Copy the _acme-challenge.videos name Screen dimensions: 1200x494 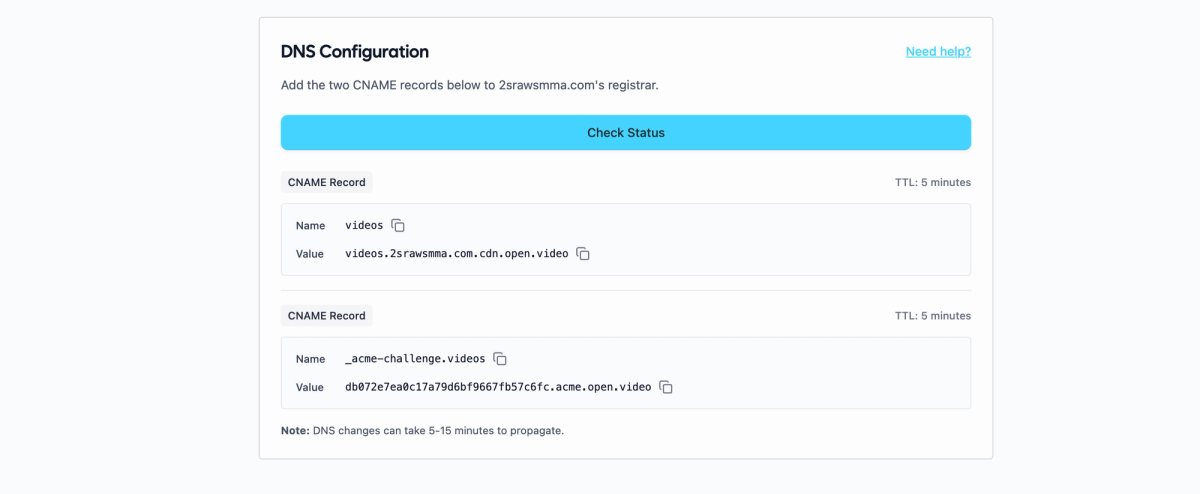point(501,359)
